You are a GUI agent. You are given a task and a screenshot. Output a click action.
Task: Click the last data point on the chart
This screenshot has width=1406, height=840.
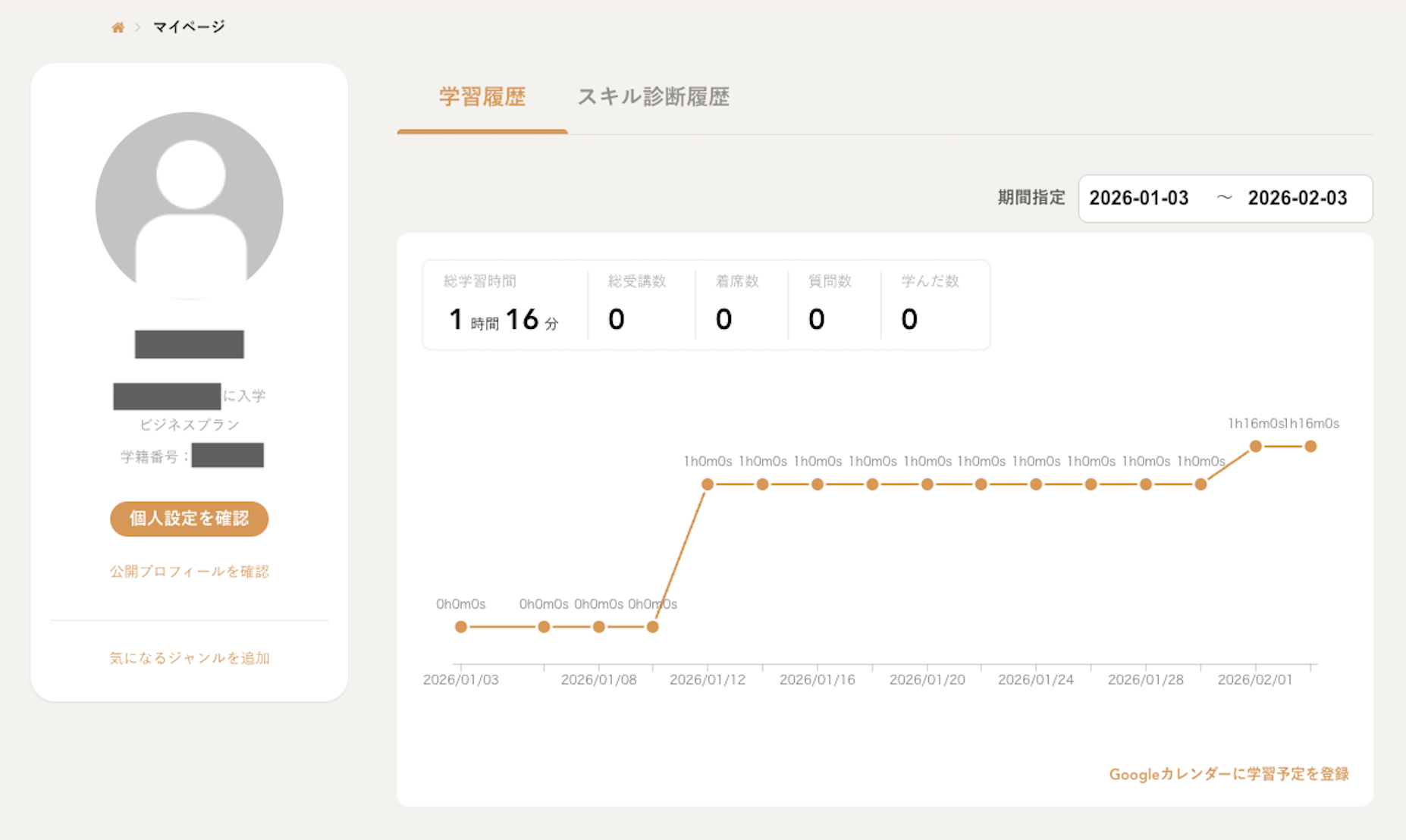(x=1310, y=447)
